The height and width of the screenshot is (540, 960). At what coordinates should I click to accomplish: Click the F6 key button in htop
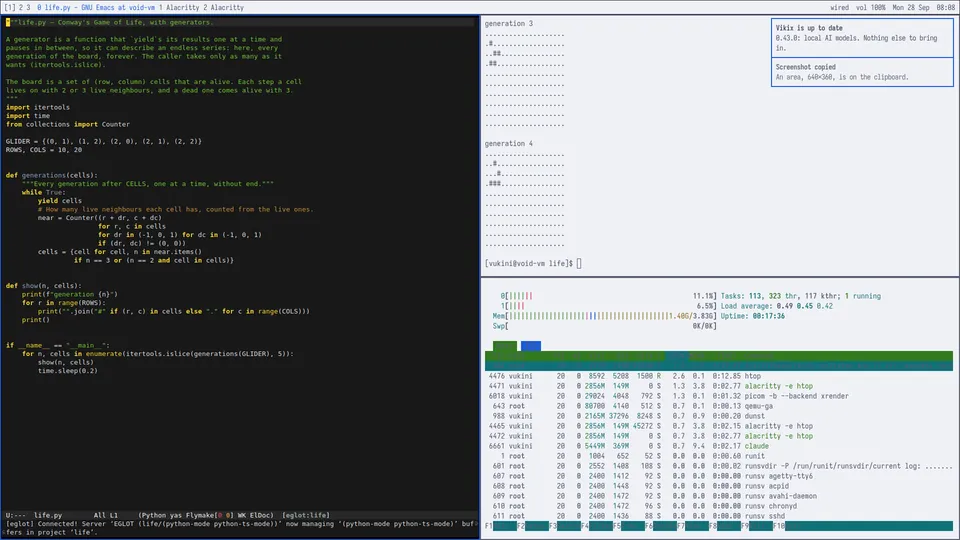coord(661,526)
